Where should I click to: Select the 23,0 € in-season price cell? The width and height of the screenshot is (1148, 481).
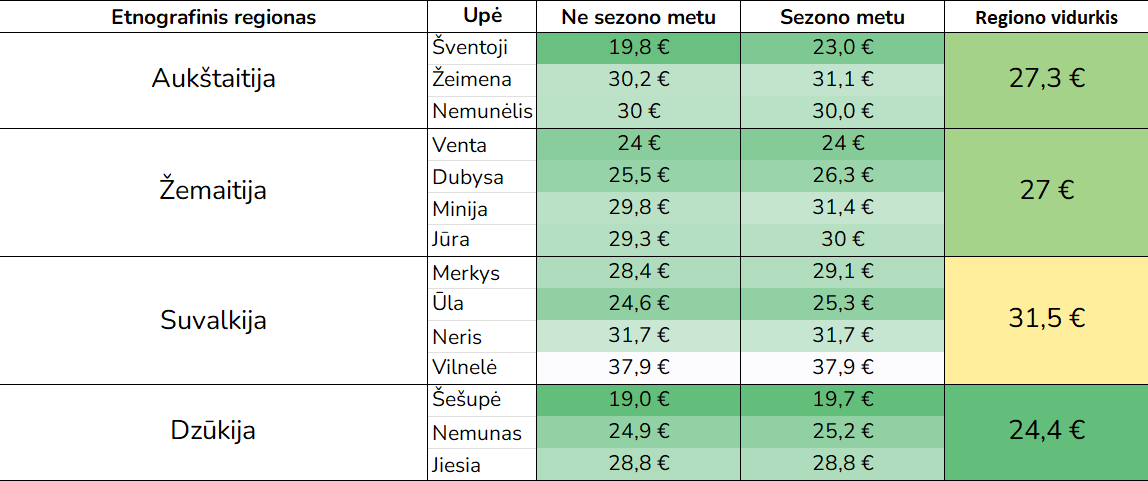(x=842, y=47)
